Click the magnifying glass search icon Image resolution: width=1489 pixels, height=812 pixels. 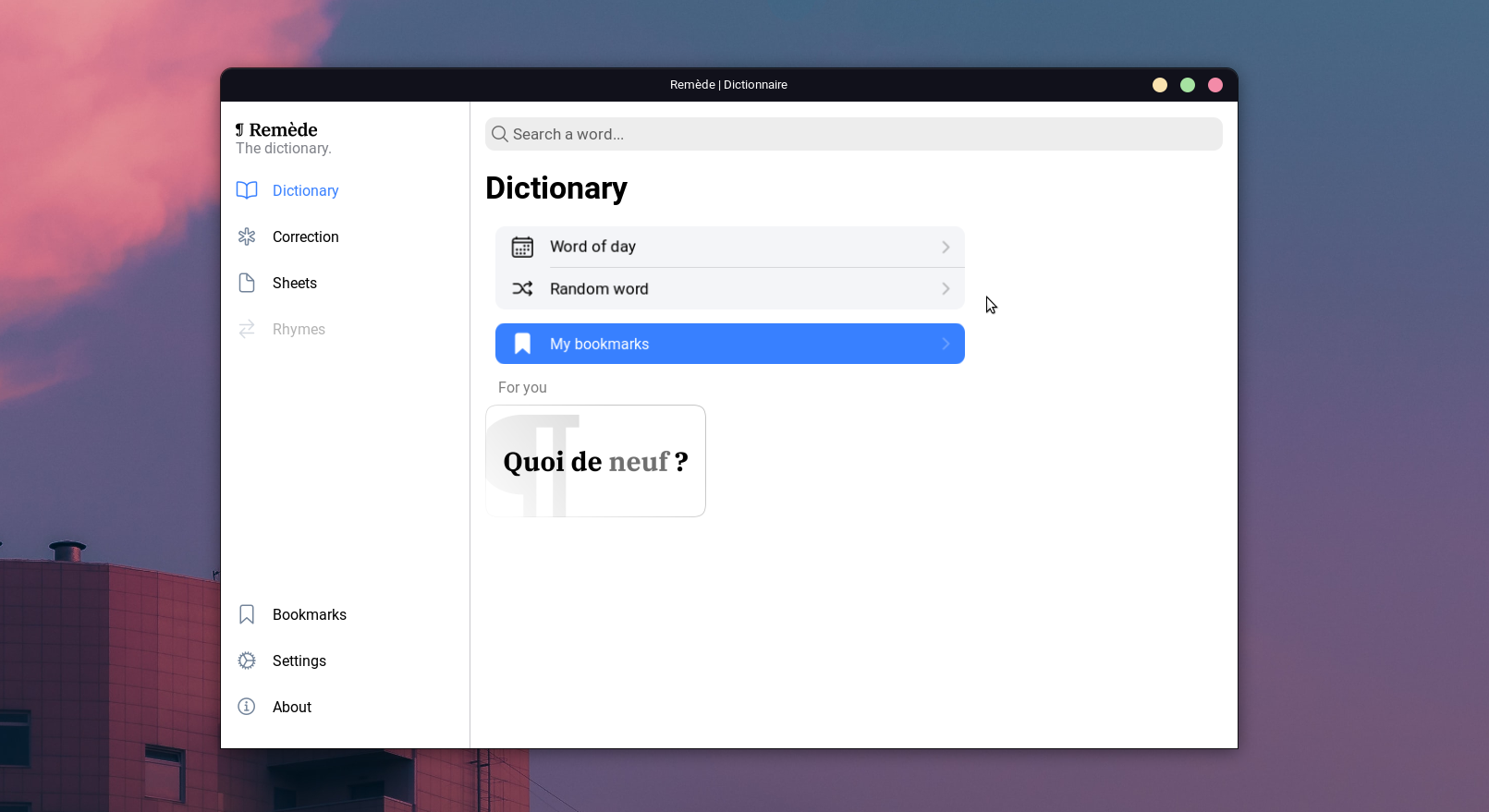[x=500, y=134]
